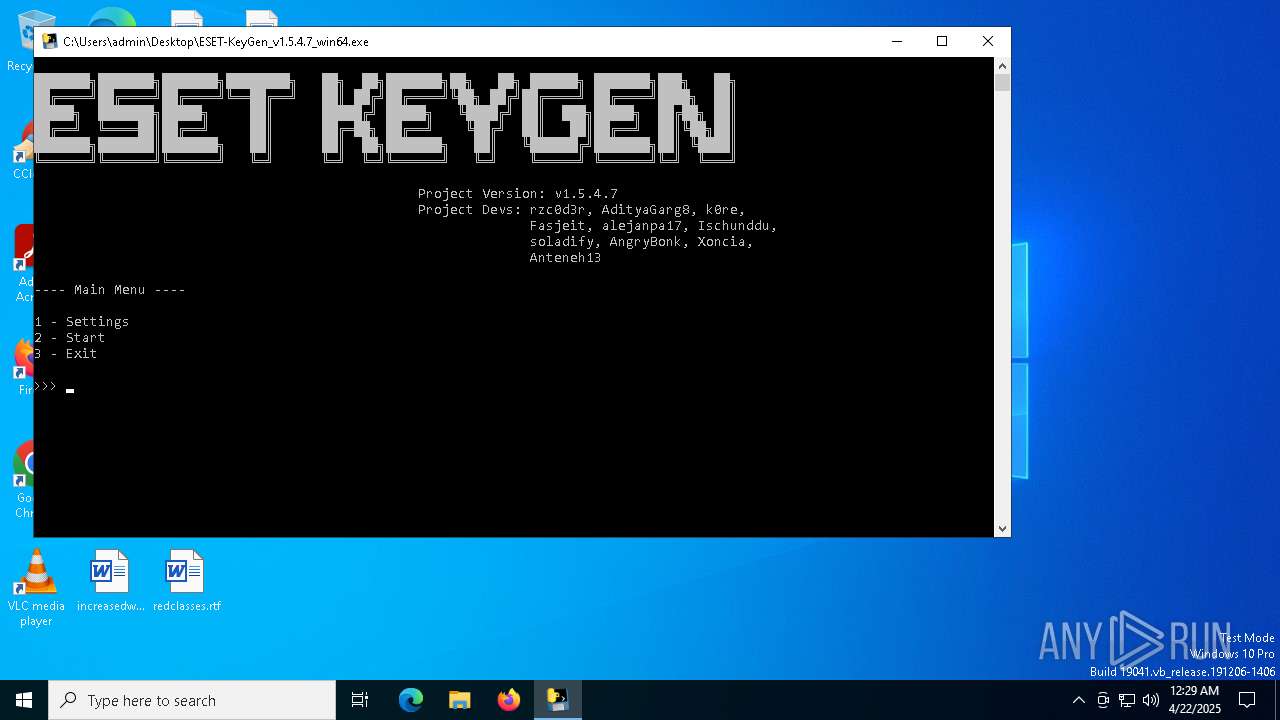Click the console scrollbar up arrow
Viewport: 1280px width, 720px height.
pyautogui.click(x=1002, y=65)
